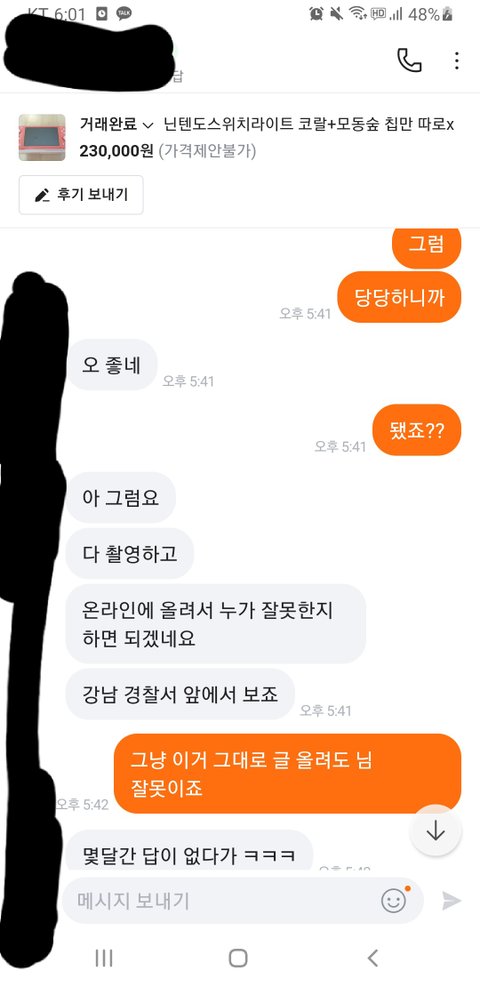
Task: Tap the 230,000원 price text
Action: 117,151
